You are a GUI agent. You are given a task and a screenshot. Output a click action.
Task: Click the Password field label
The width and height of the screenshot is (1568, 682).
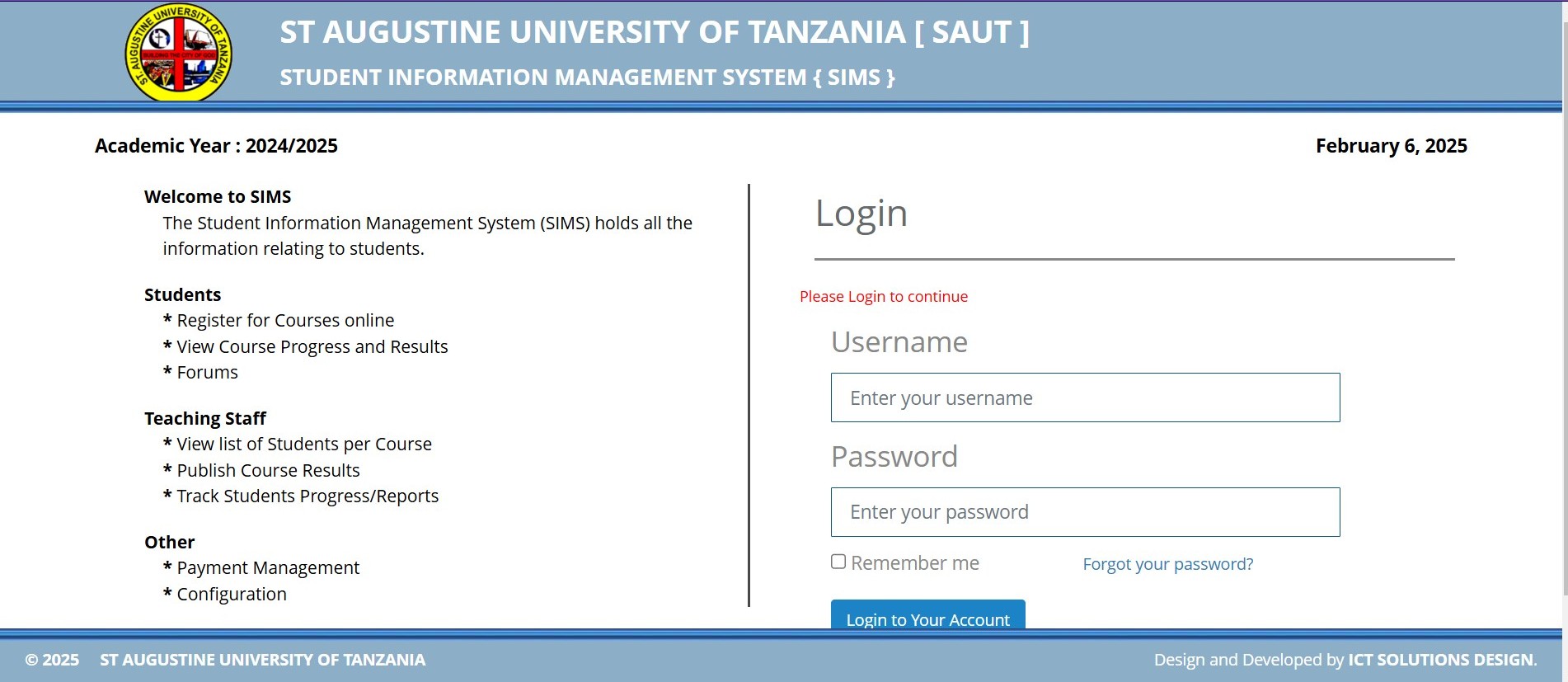tap(894, 456)
